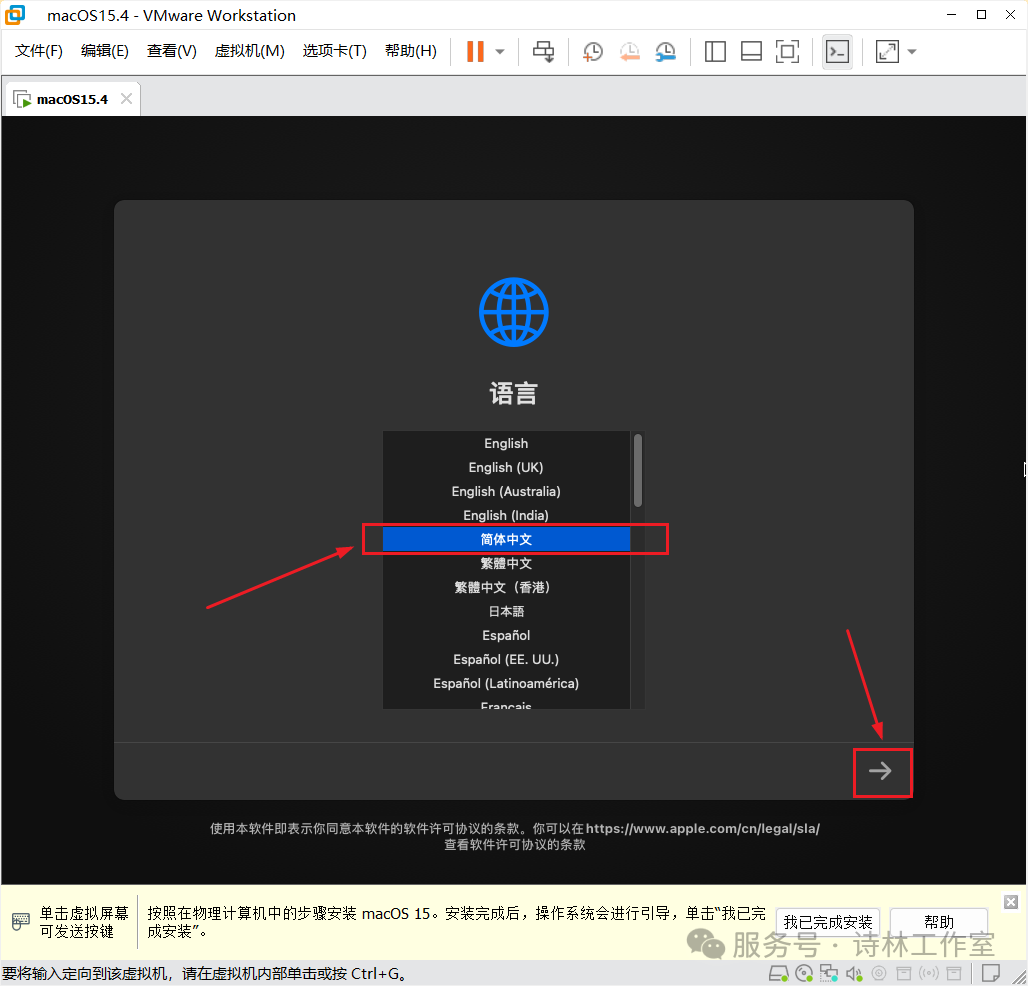
Task: Open the 查看(V) menu
Action: (x=172, y=51)
